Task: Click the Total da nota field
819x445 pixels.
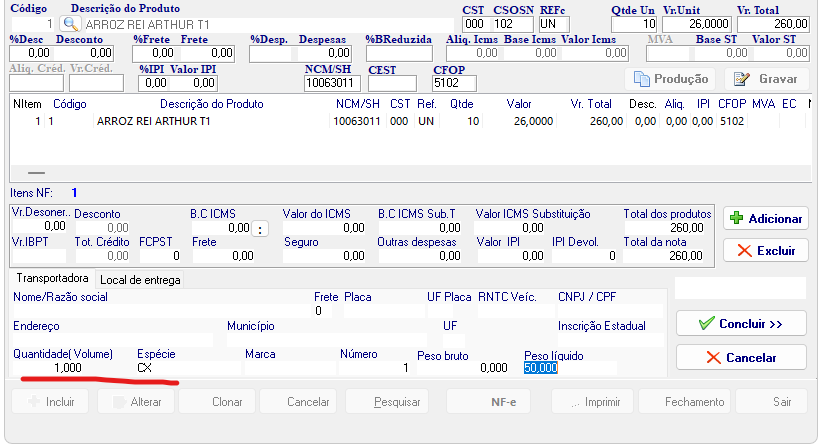Action: (x=664, y=256)
